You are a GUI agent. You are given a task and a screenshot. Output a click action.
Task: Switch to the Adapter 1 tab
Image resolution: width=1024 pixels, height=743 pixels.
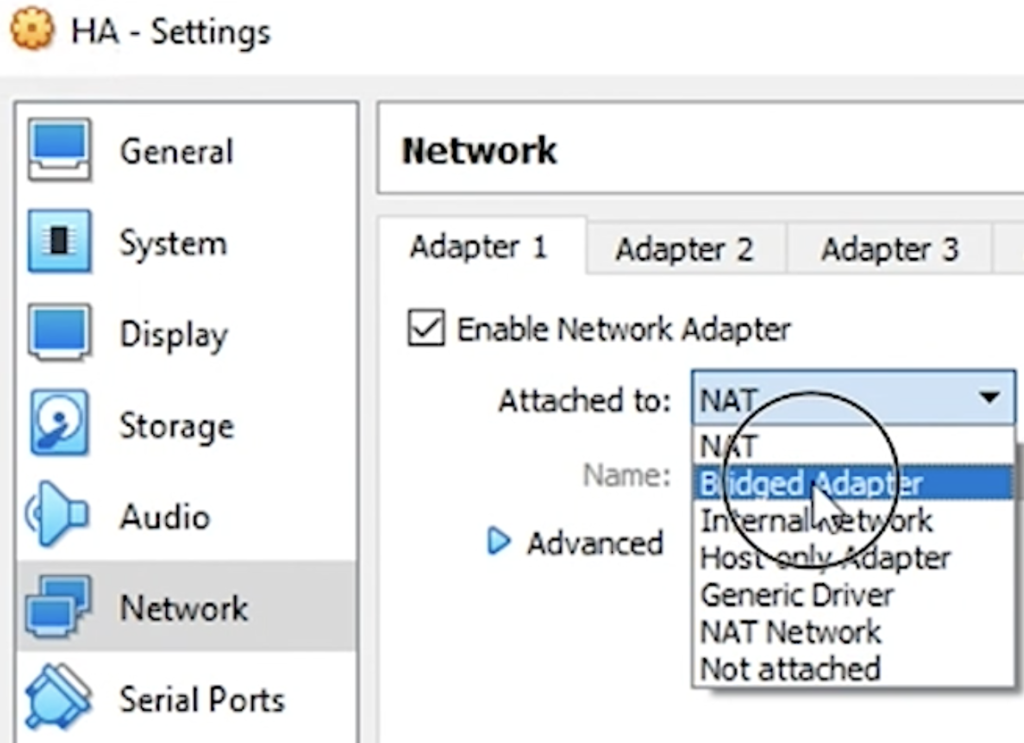tap(481, 247)
